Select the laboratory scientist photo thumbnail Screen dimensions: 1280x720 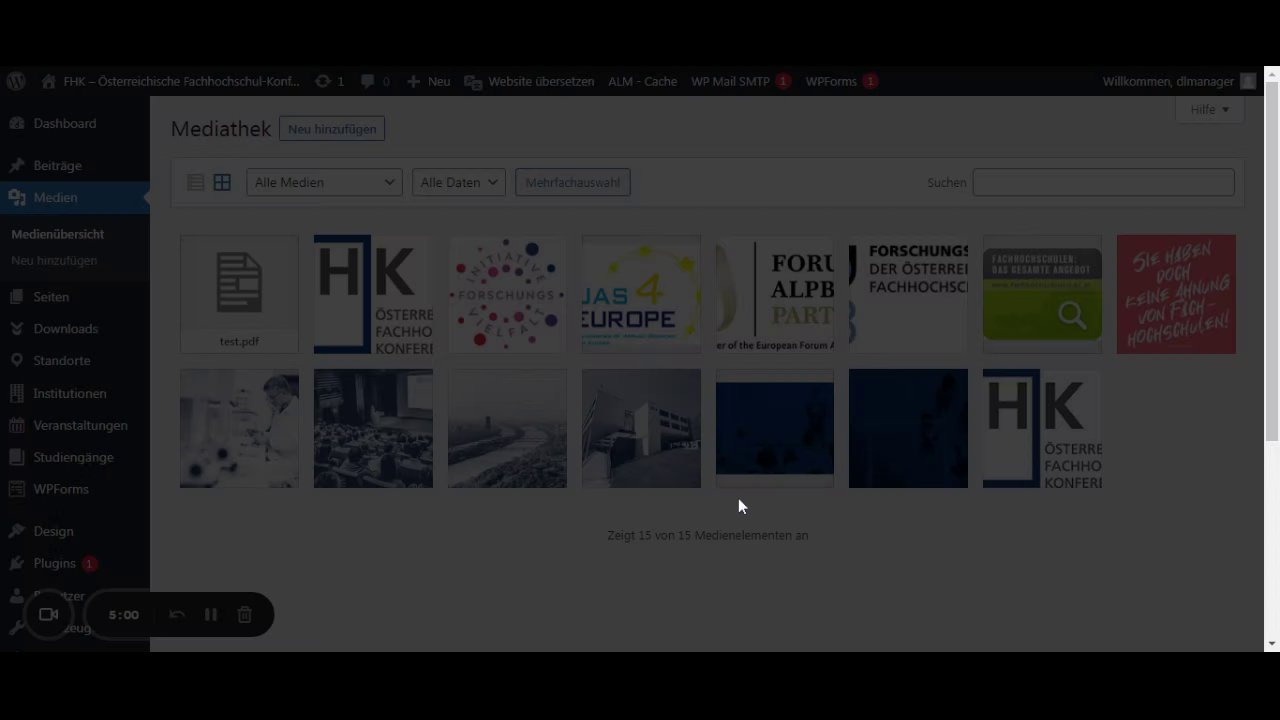tap(239, 428)
